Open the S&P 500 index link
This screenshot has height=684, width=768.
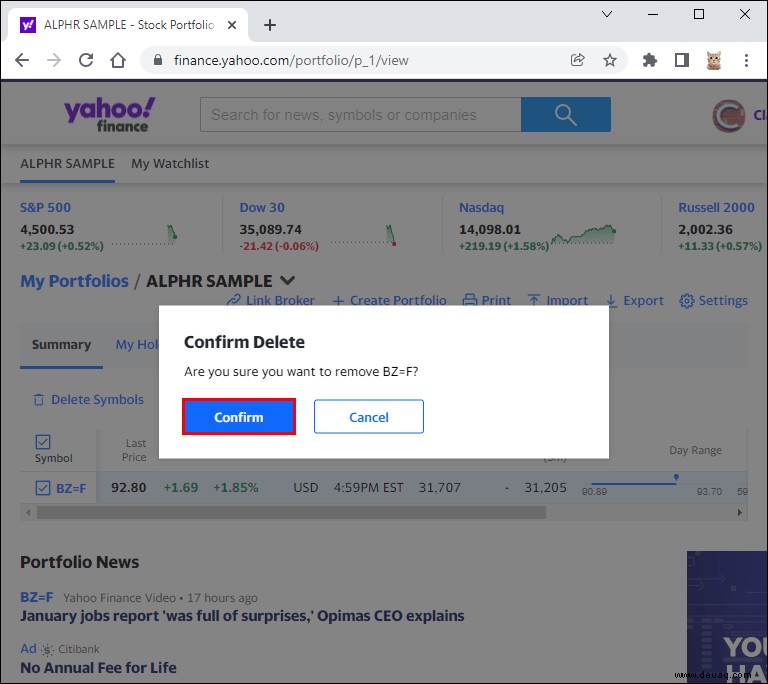click(45, 208)
